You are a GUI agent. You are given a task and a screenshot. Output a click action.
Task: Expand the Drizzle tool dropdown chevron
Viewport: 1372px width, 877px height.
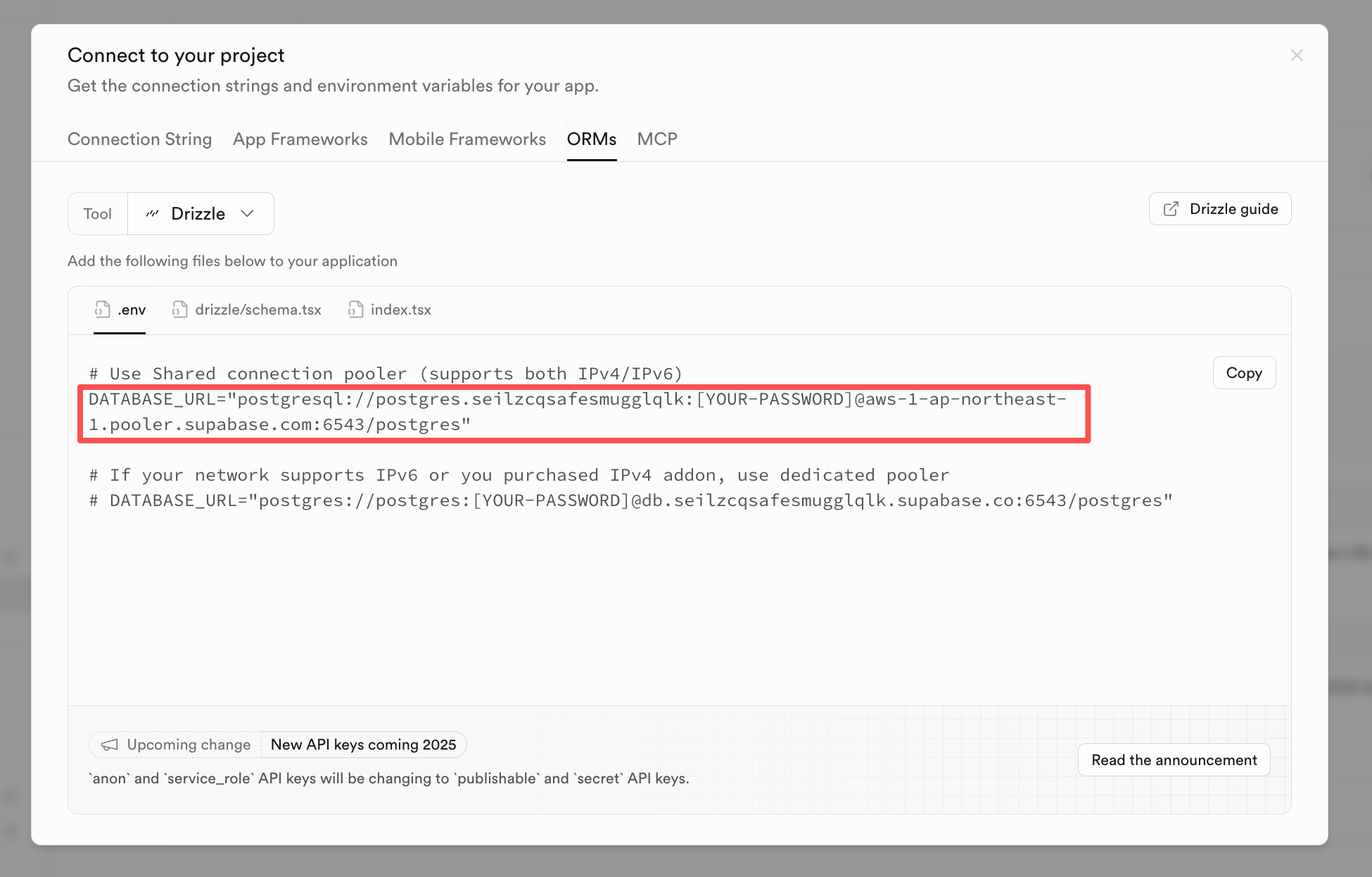coord(247,214)
